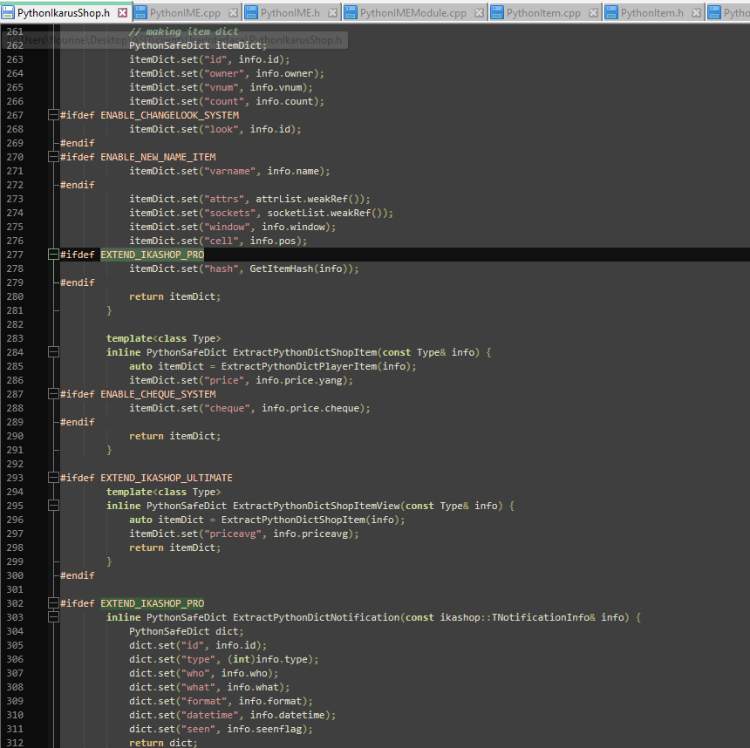This screenshot has width=750, height=748.
Task: Click the attrList.weakRef() line
Action: click(x=250, y=198)
